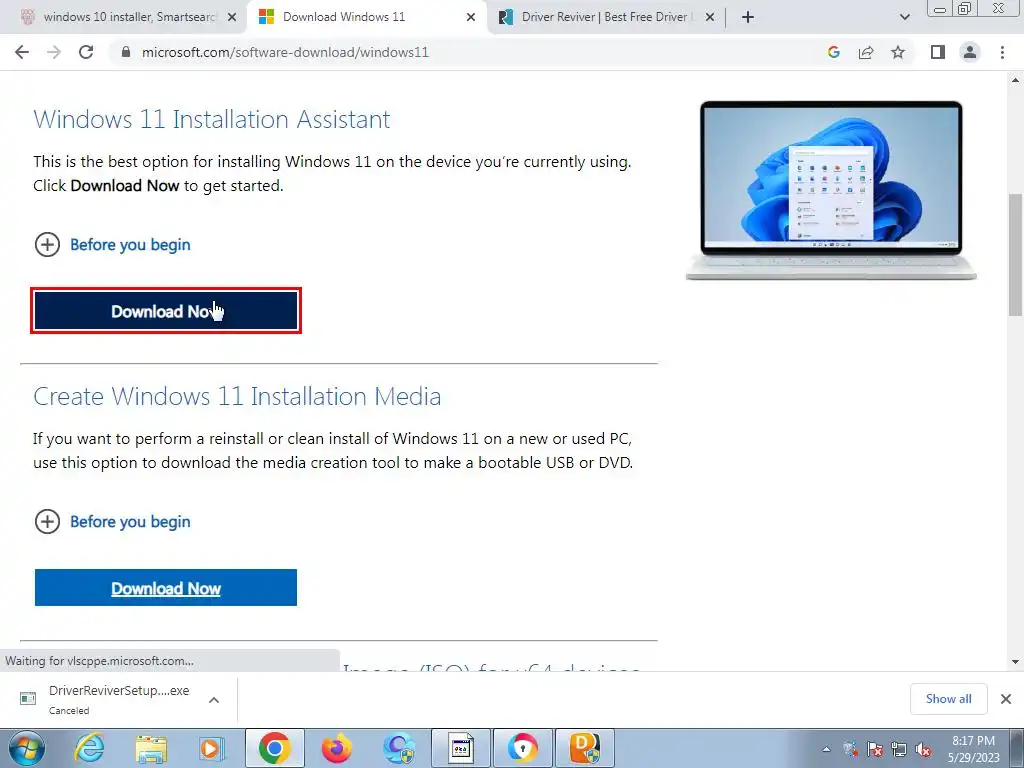Open the clock showing 8:17 PM
Screen dimensions: 1024x768
click(x=974, y=749)
